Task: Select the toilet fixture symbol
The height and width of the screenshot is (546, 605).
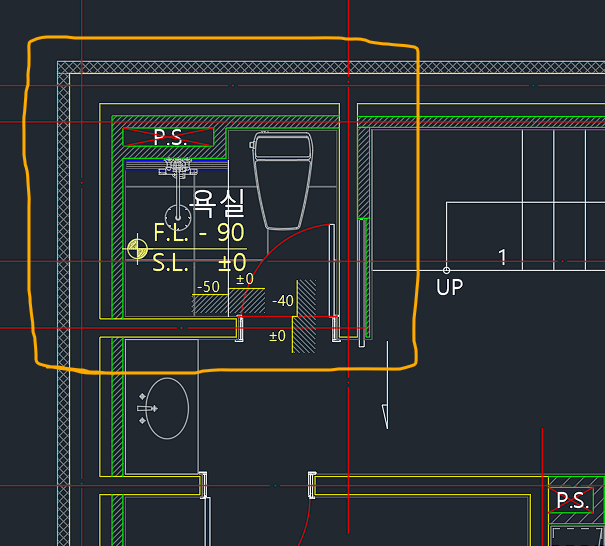Action: pyautogui.click(x=282, y=180)
